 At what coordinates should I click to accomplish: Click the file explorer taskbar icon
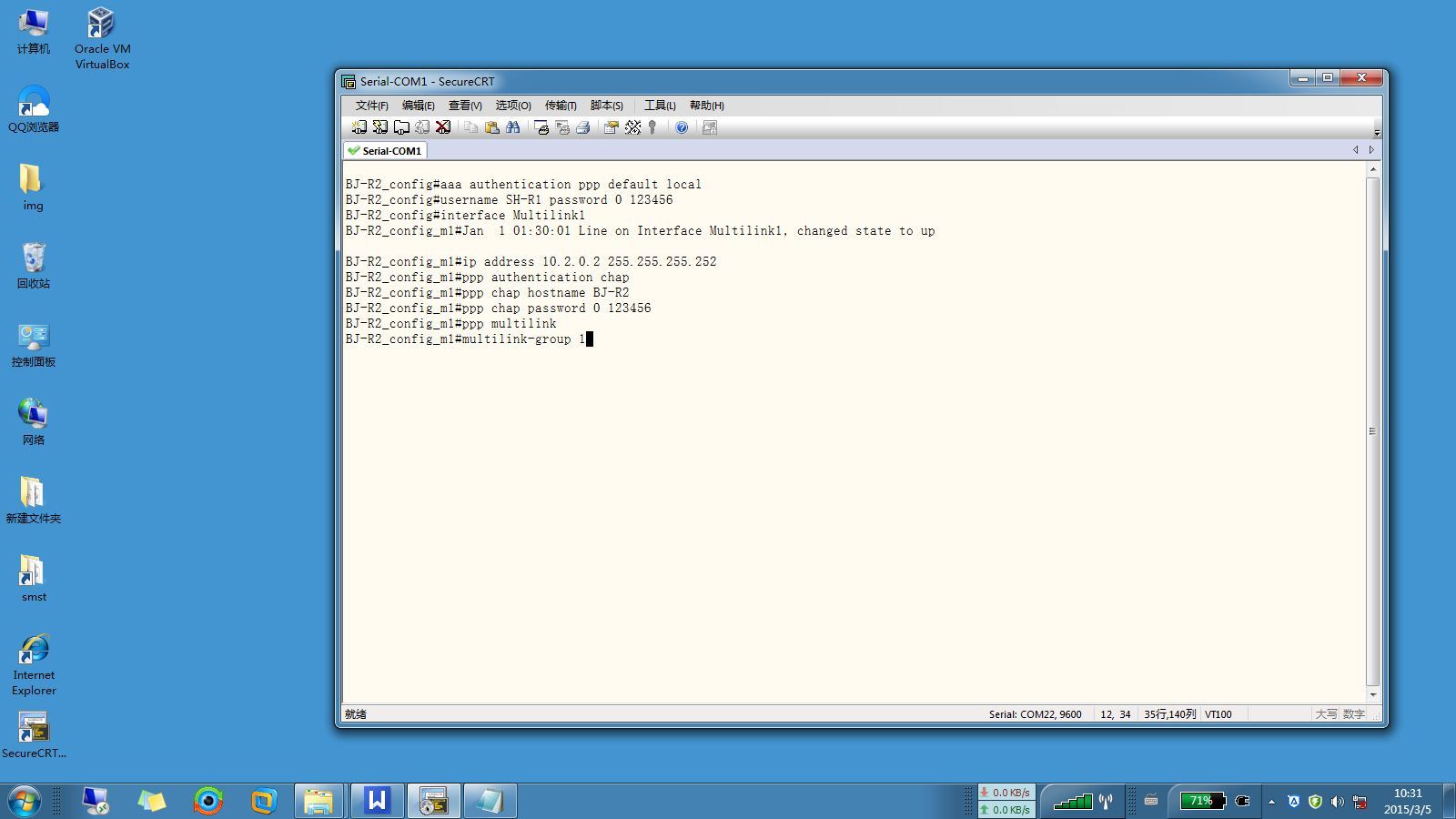point(318,801)
